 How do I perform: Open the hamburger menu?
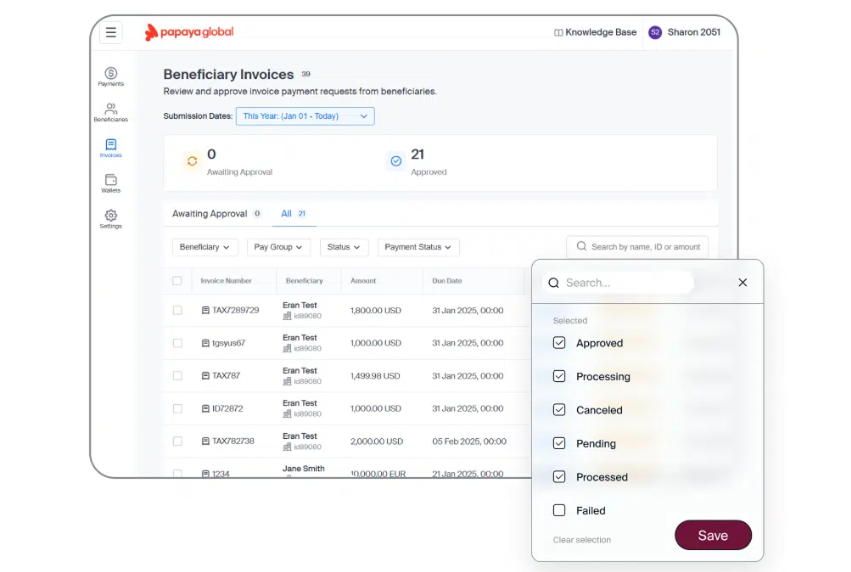[x=111, y=33]
